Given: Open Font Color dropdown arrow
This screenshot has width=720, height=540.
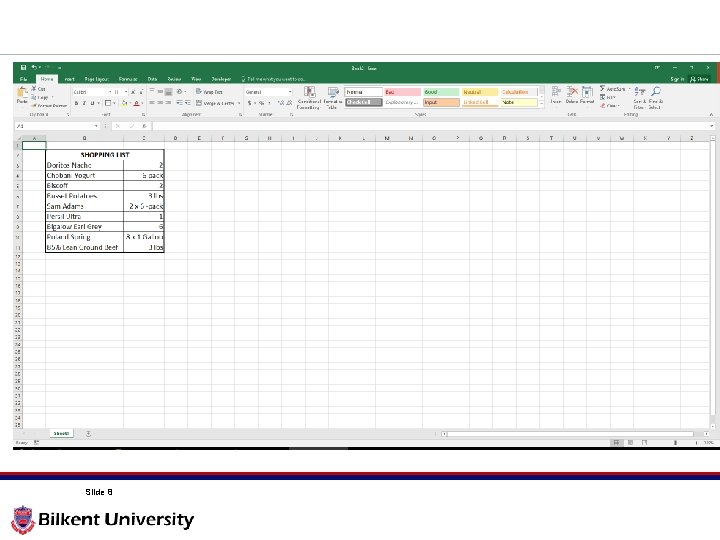Looking at the screenshot, I should (142, 103).
